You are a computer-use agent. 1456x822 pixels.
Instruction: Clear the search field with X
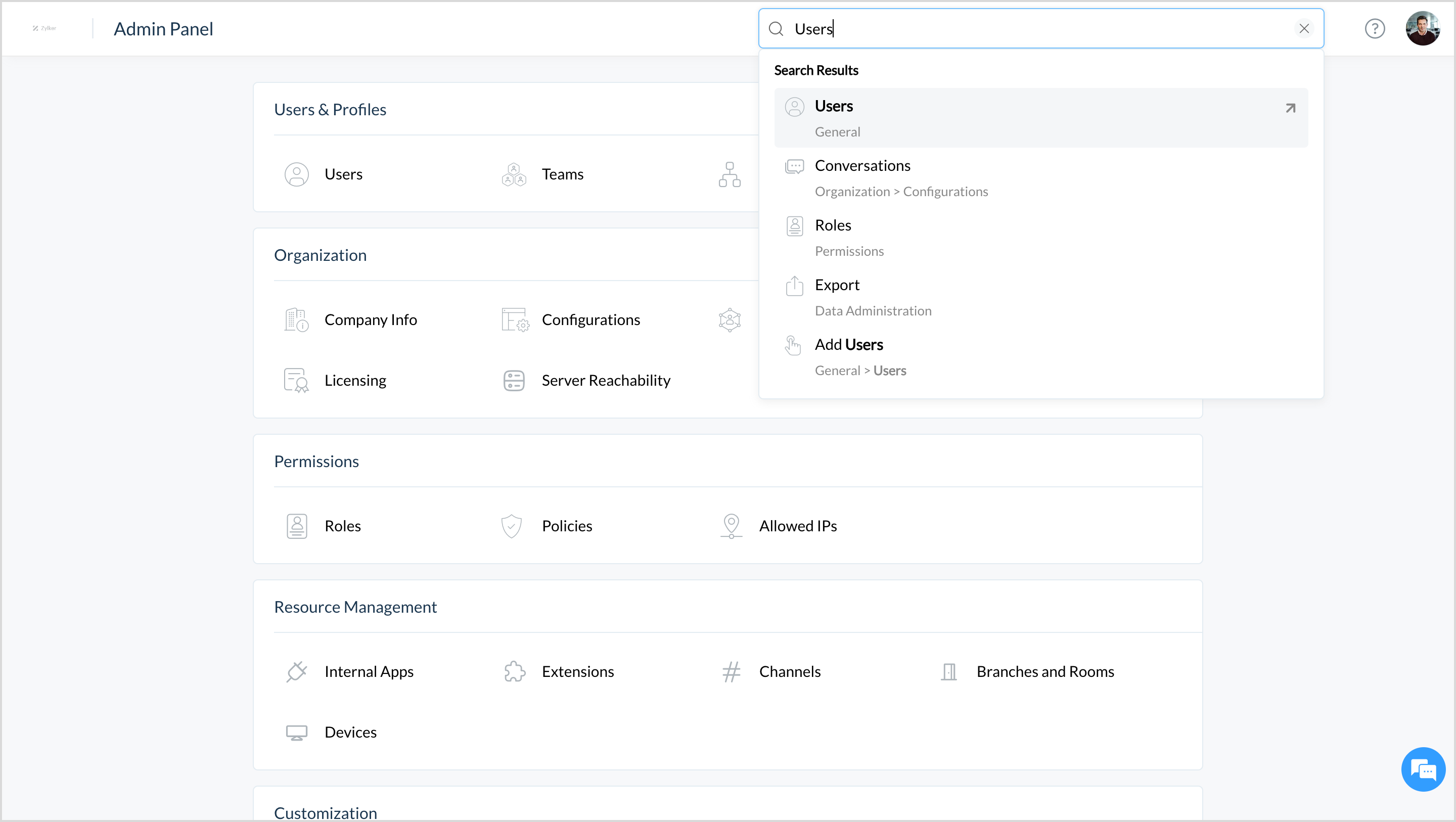(1304, 28)
